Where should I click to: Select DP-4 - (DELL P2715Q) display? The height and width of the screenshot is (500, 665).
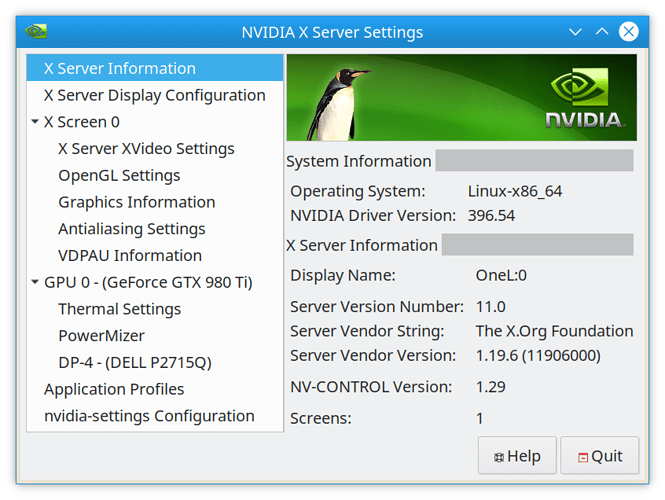coord(135,362)
